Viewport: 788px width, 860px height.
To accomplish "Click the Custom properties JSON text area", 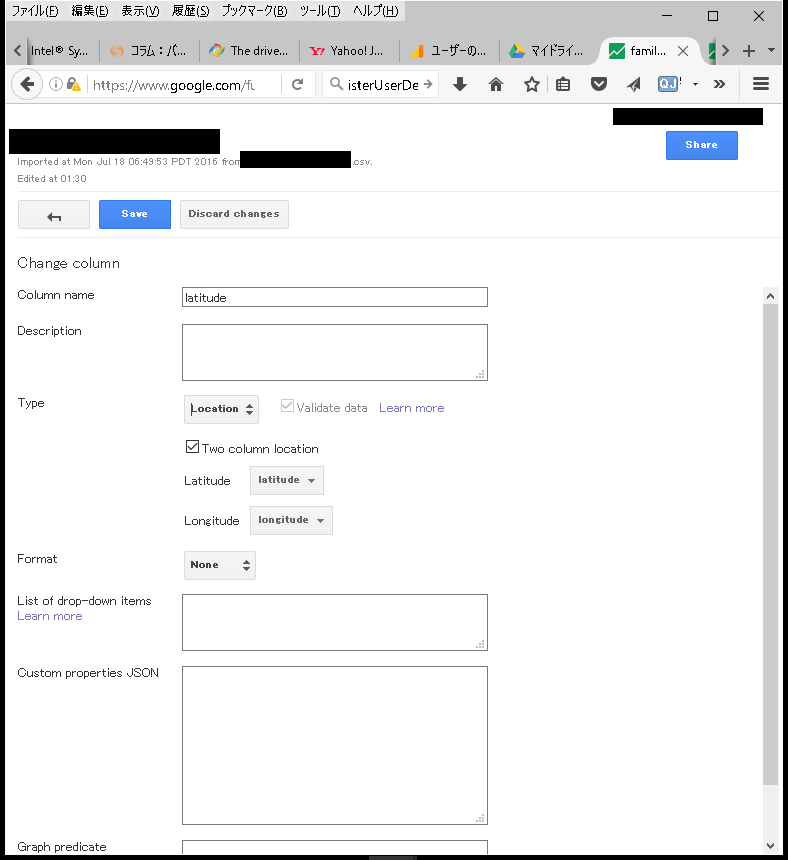I will (335, 745).
